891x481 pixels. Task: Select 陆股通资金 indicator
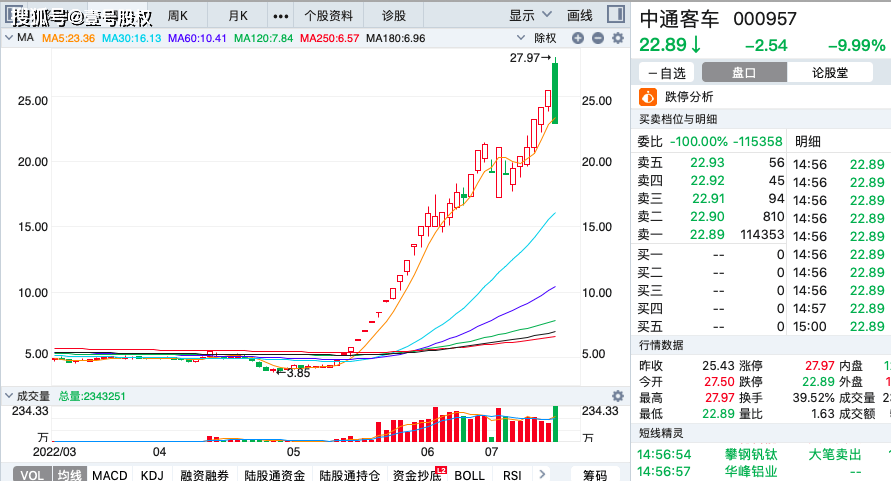[x=274, y=475]
